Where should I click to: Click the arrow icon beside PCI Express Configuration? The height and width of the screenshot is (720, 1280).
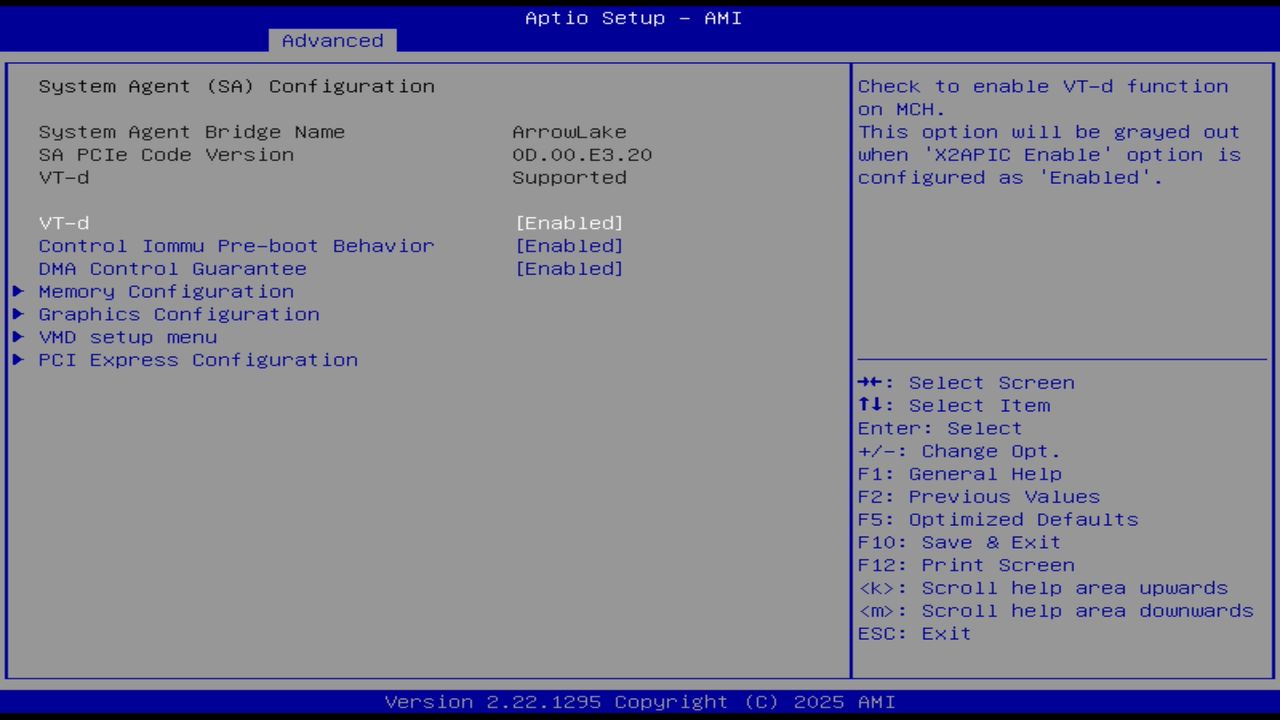[x=18, y=360]
